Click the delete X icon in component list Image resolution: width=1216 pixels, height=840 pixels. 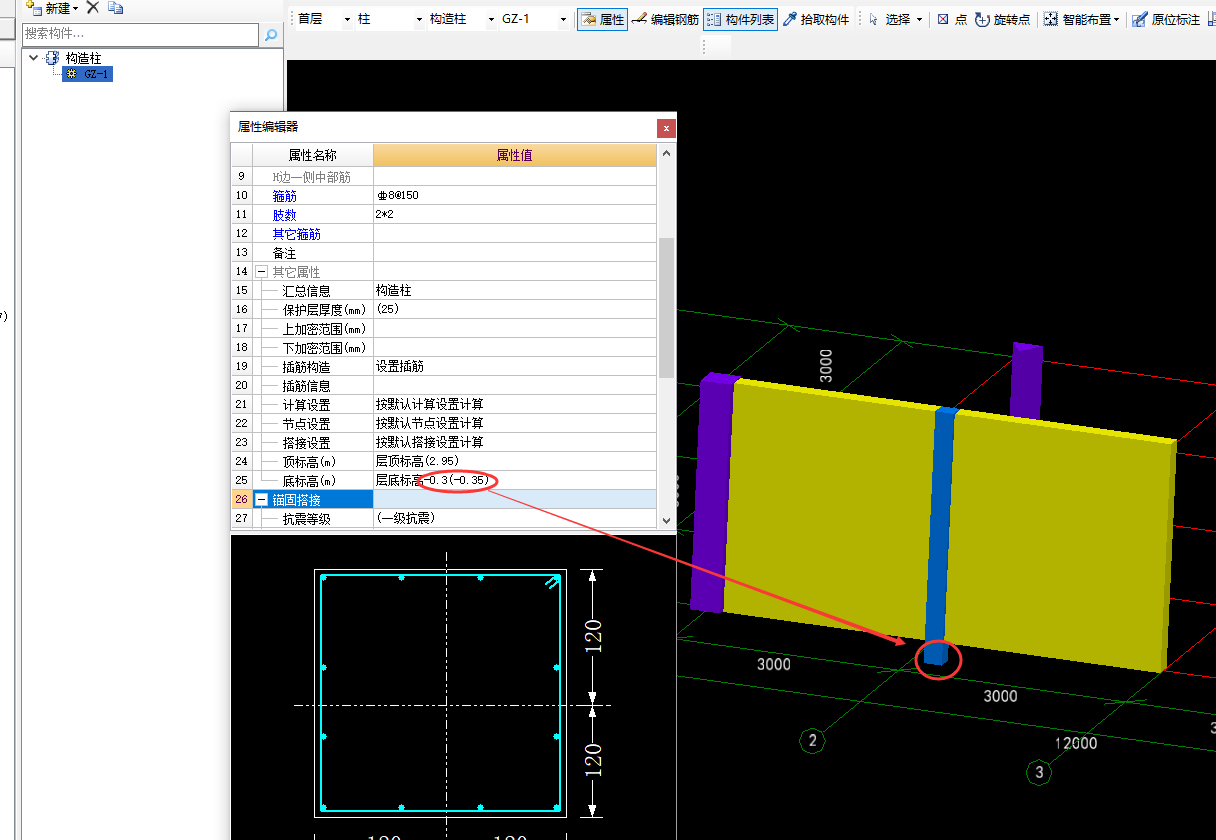click(93, 7)
